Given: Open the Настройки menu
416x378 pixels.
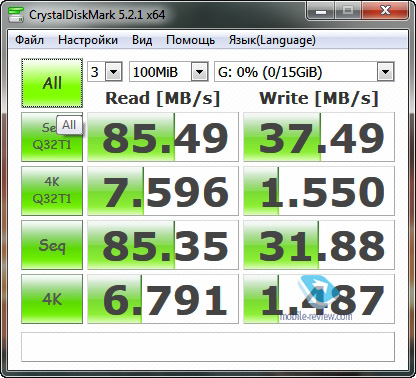Looking at the screenshot, I should pos(88,40).
